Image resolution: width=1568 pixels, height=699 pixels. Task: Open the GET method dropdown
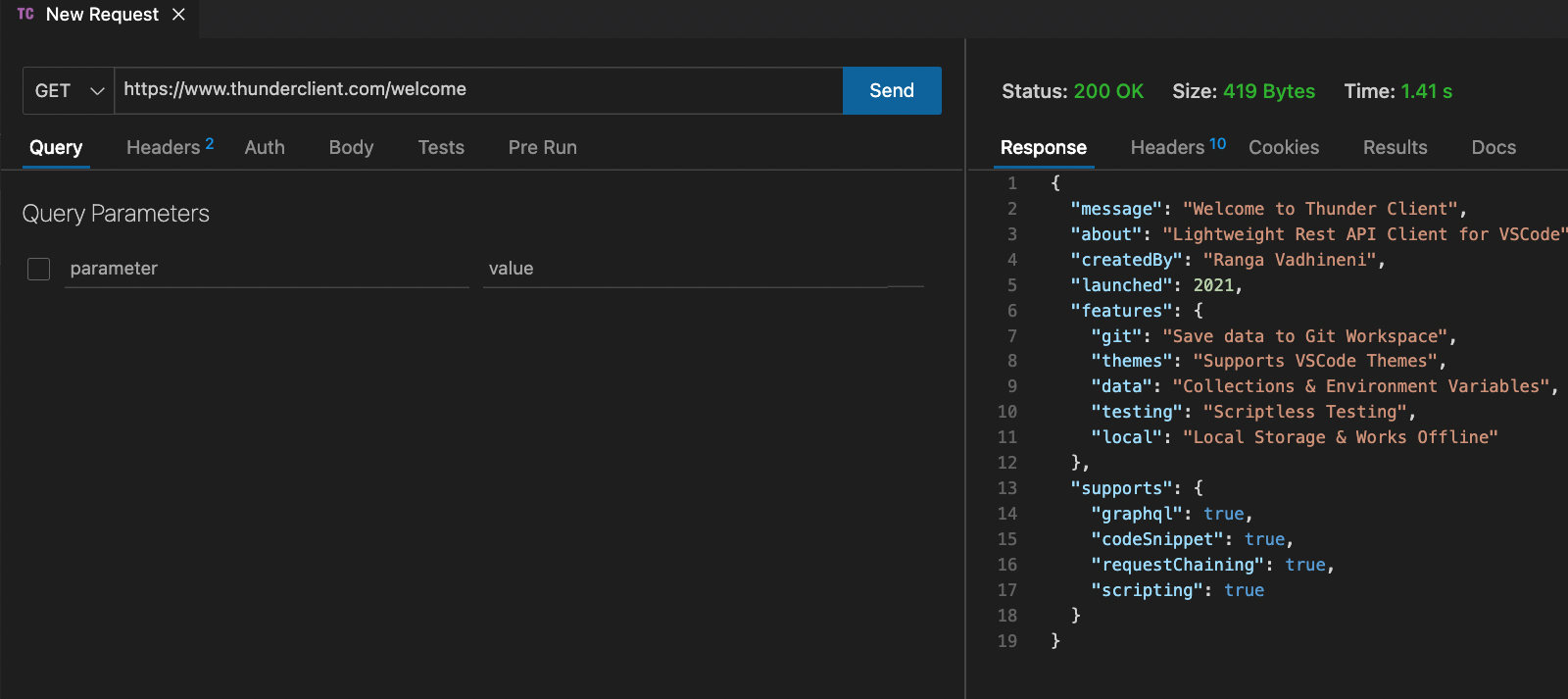(x=69, y=90)
